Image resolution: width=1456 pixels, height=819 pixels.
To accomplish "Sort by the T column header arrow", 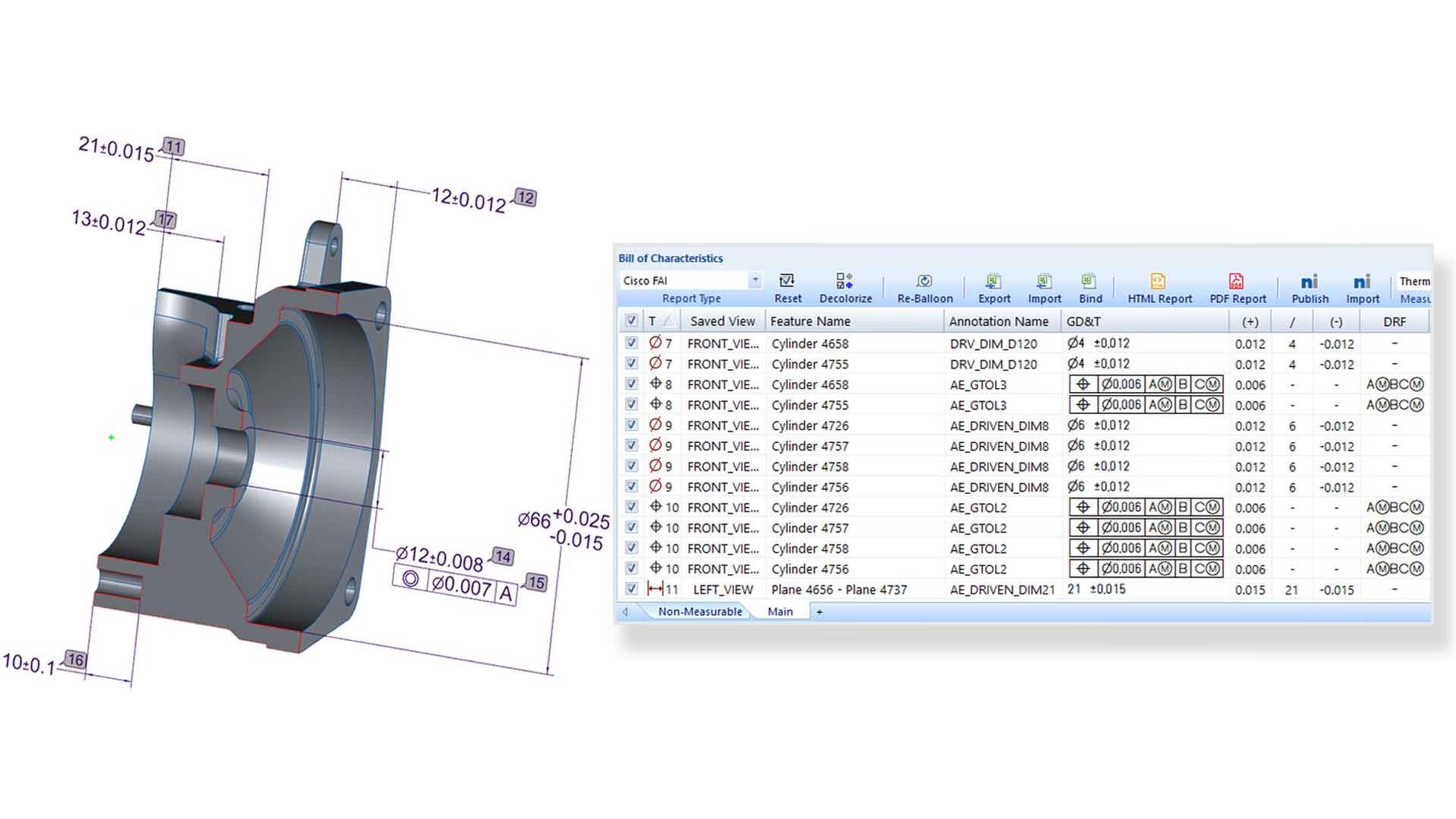I will 668,321.
